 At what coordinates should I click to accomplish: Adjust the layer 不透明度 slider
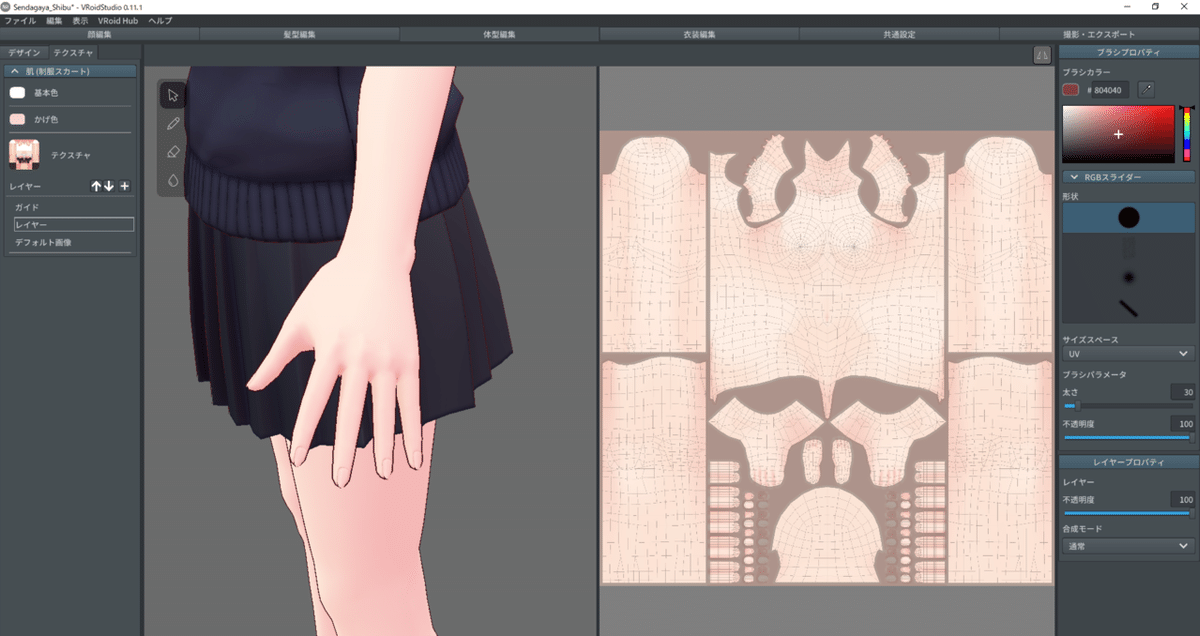1128,513
